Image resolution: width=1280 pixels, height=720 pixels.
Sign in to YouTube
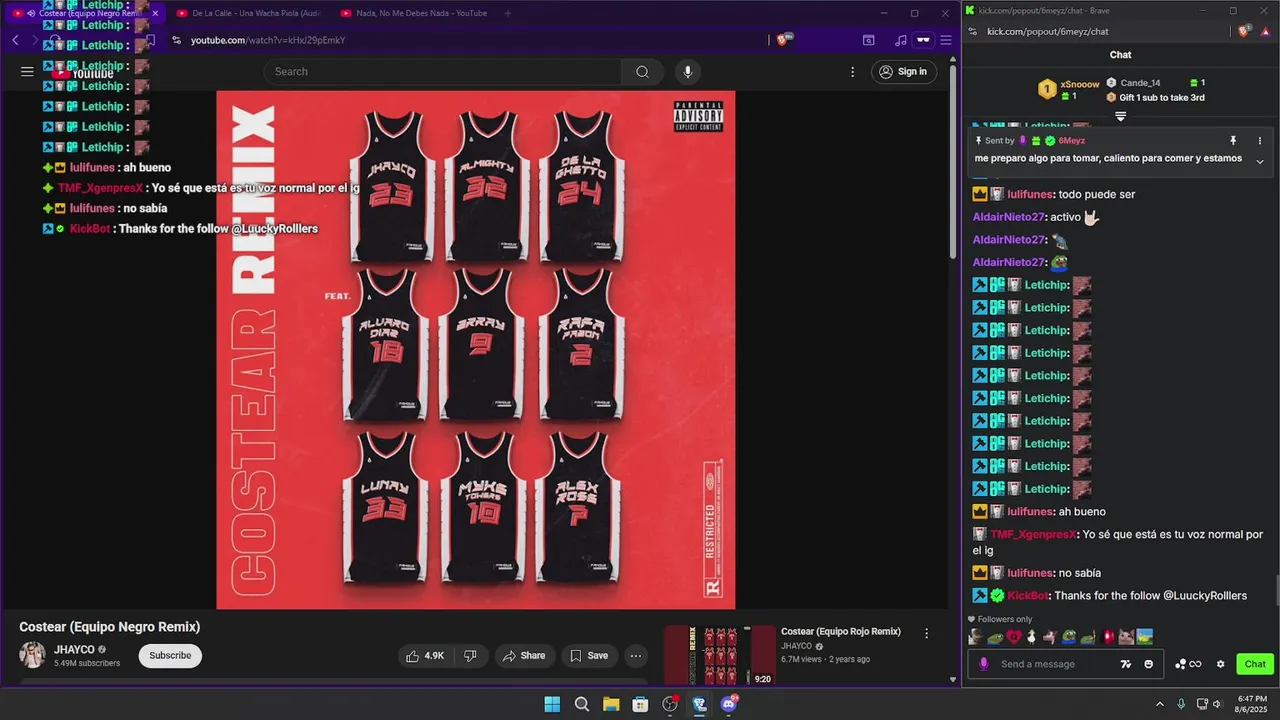click(x=902, y=72)
